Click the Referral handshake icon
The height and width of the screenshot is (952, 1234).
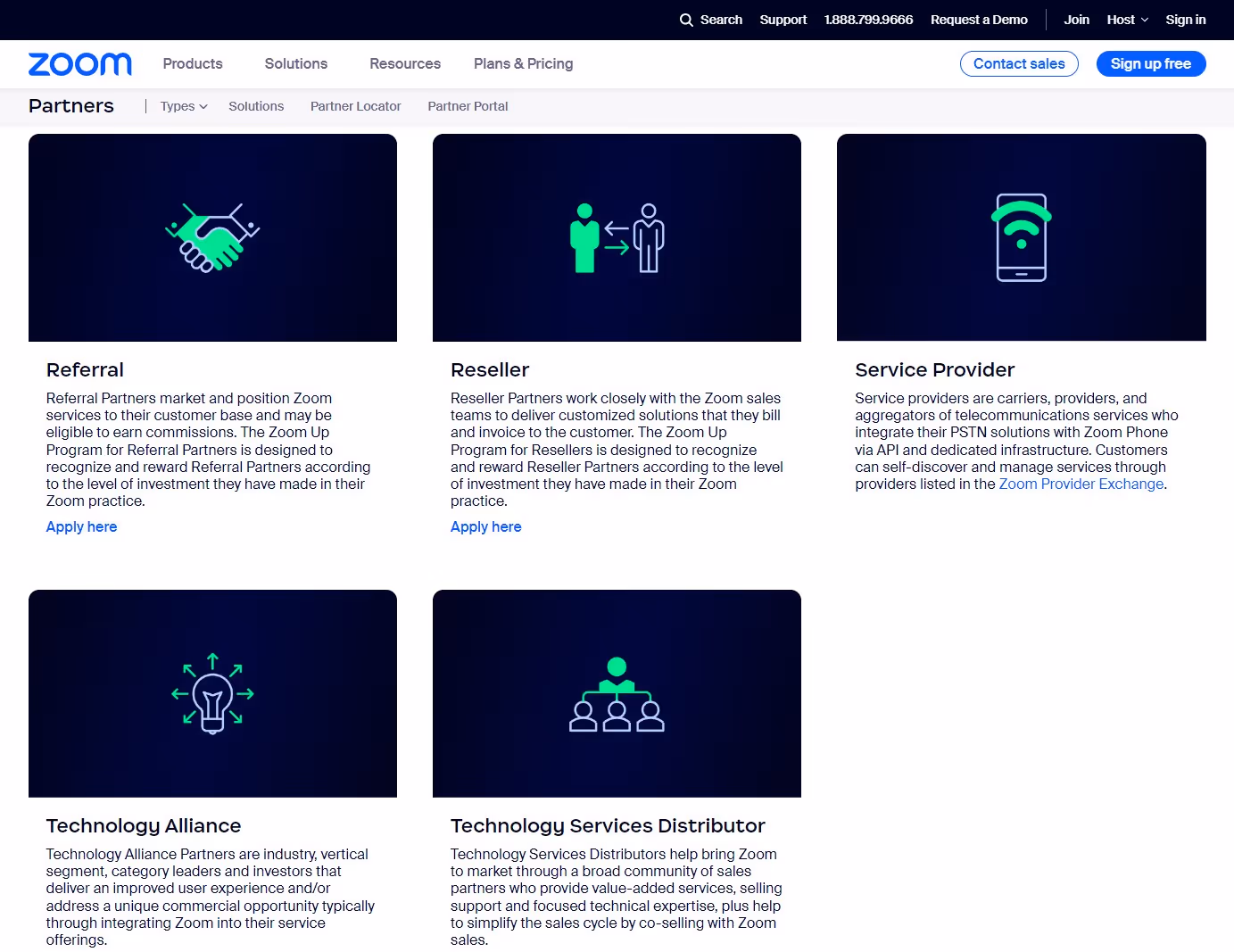pyautogui.click(x=212, y=237)
